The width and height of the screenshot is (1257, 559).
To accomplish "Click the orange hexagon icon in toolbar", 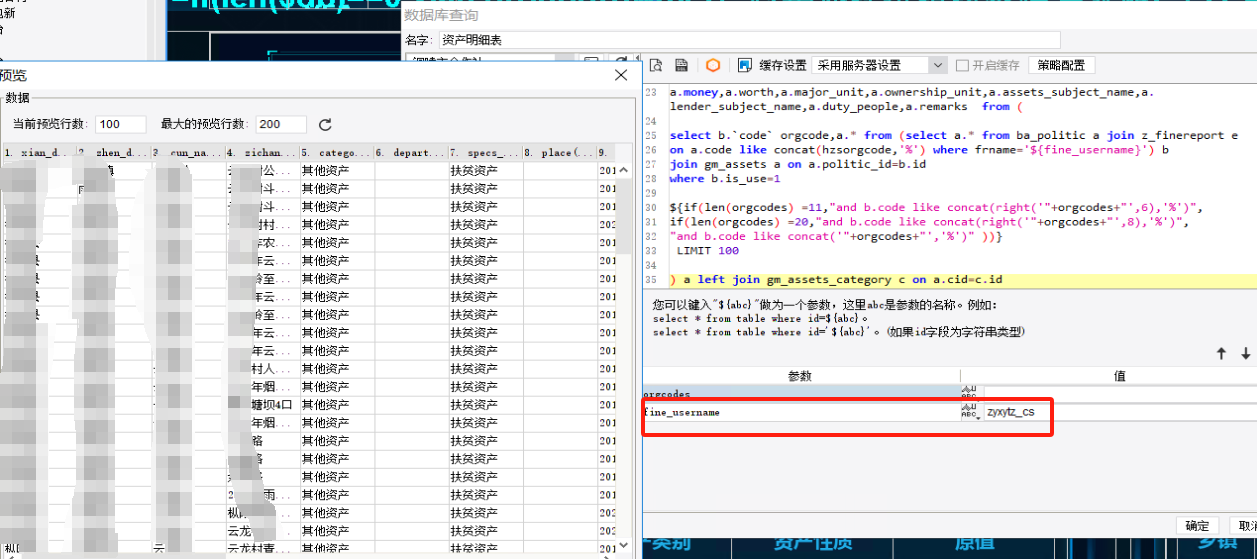I will [713, 65].
